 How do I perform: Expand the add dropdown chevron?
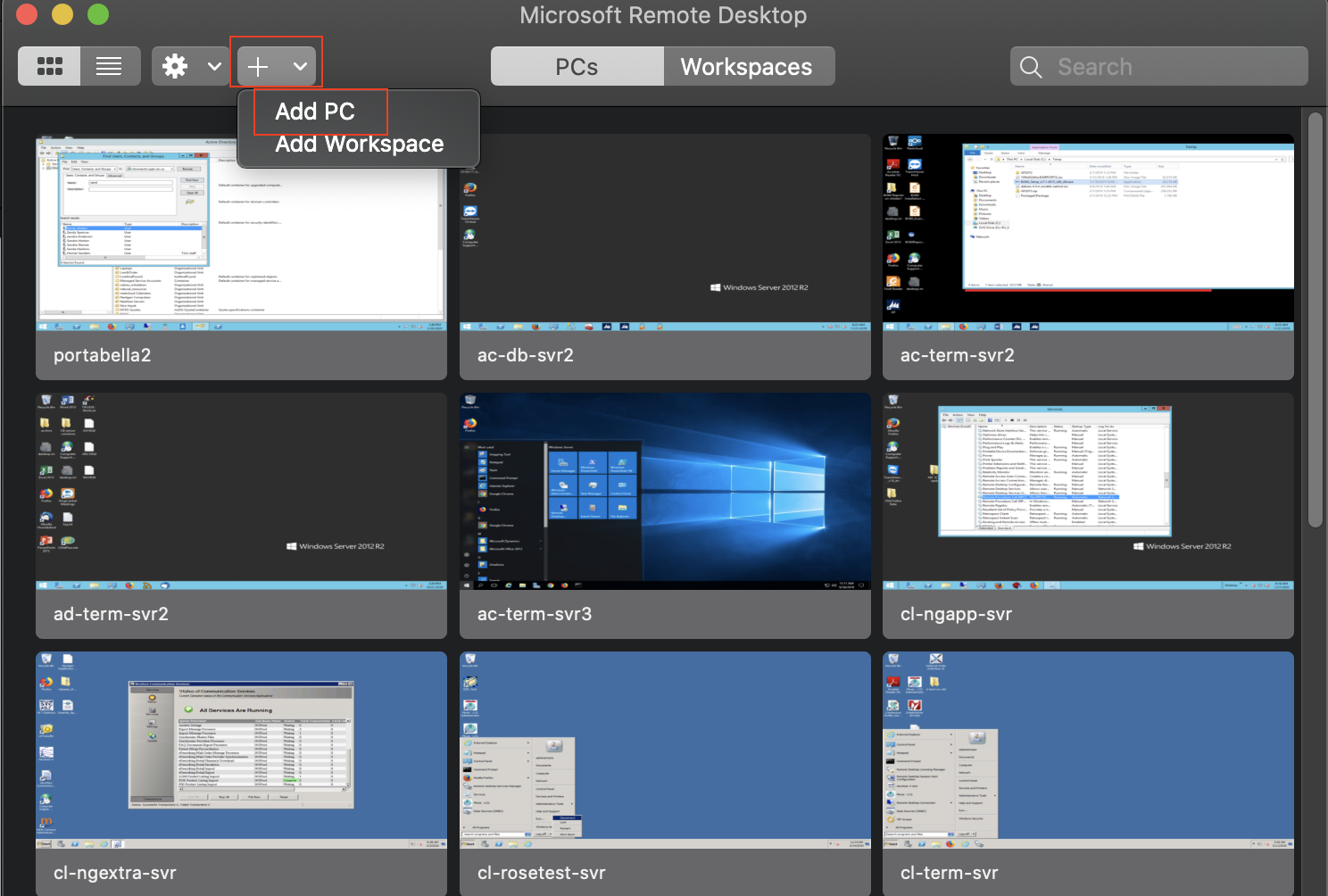pos(301,66)
